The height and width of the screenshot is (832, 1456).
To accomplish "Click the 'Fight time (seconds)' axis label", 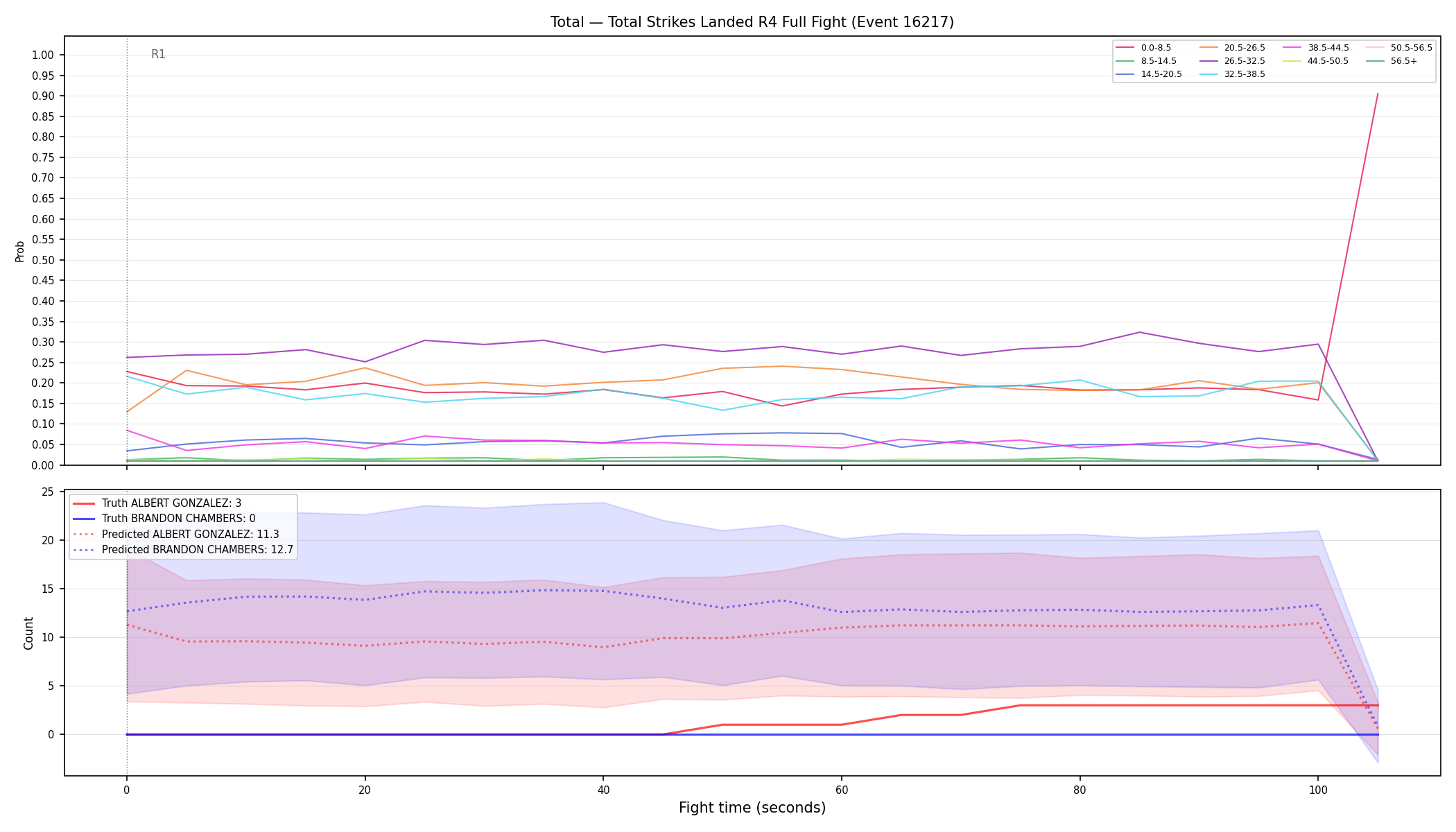I will pos(752,808).
